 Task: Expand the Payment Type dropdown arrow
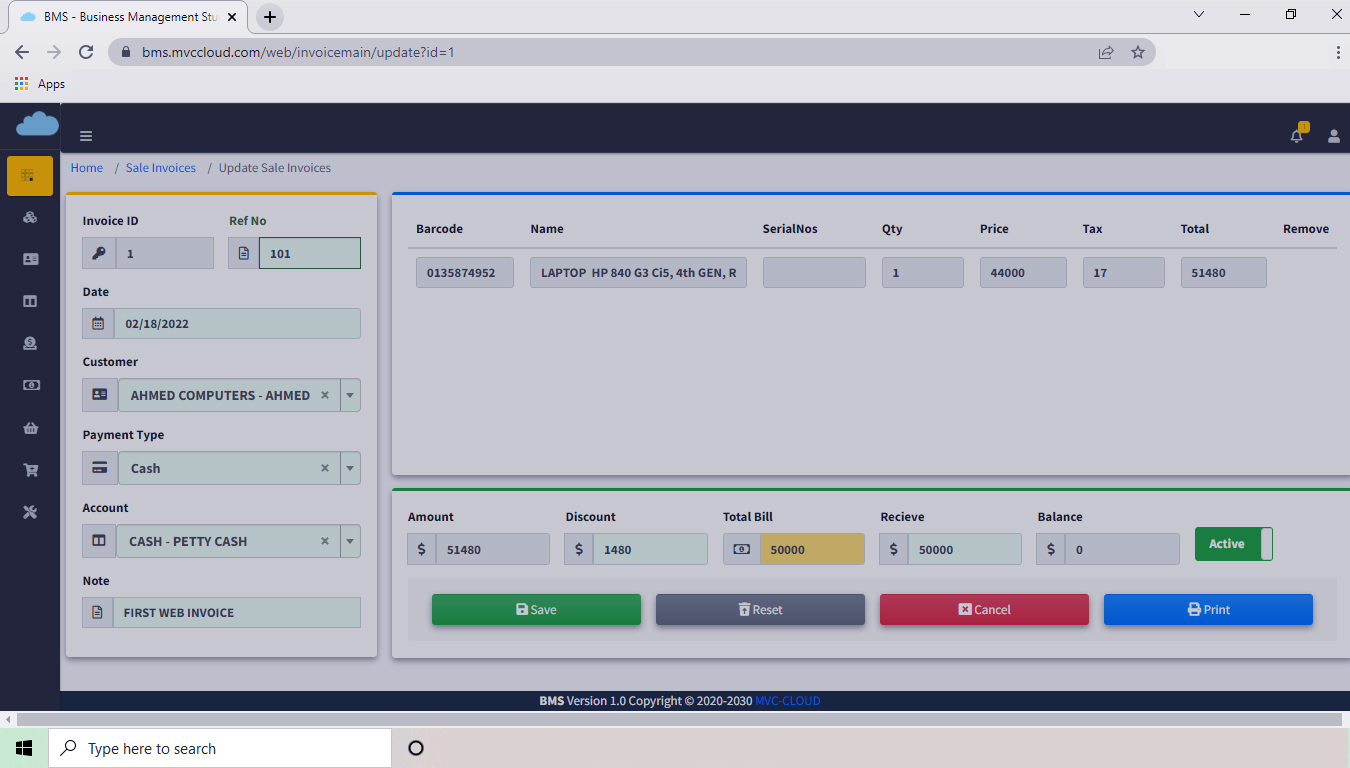(350, 468)
